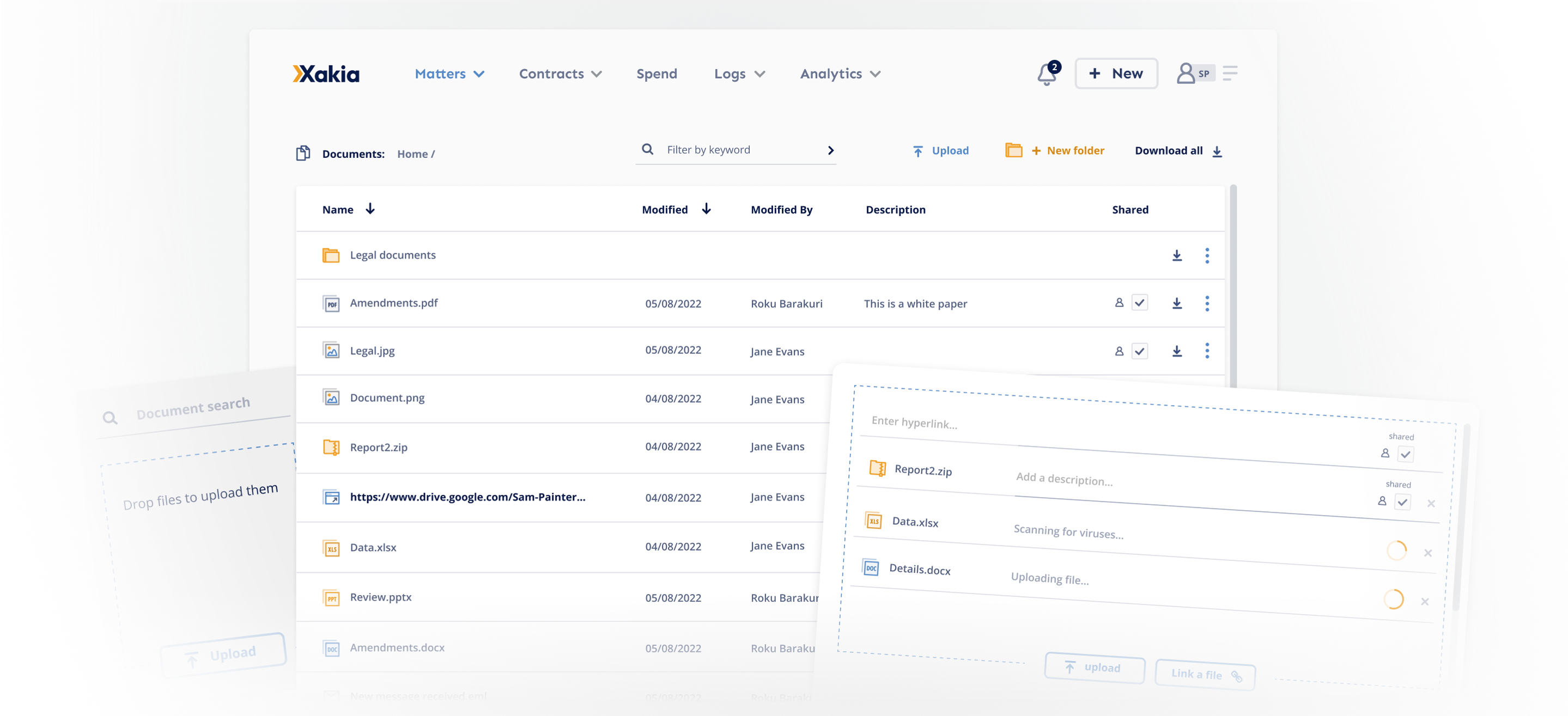Open the notifications bell
This screenshot has width=1568, height=716.
click(1047, 74)
